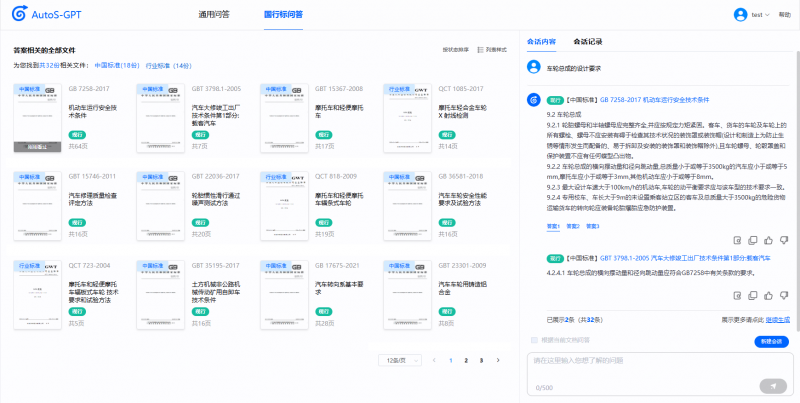Filter by 行业标准 (14份) link

(169, 64)
